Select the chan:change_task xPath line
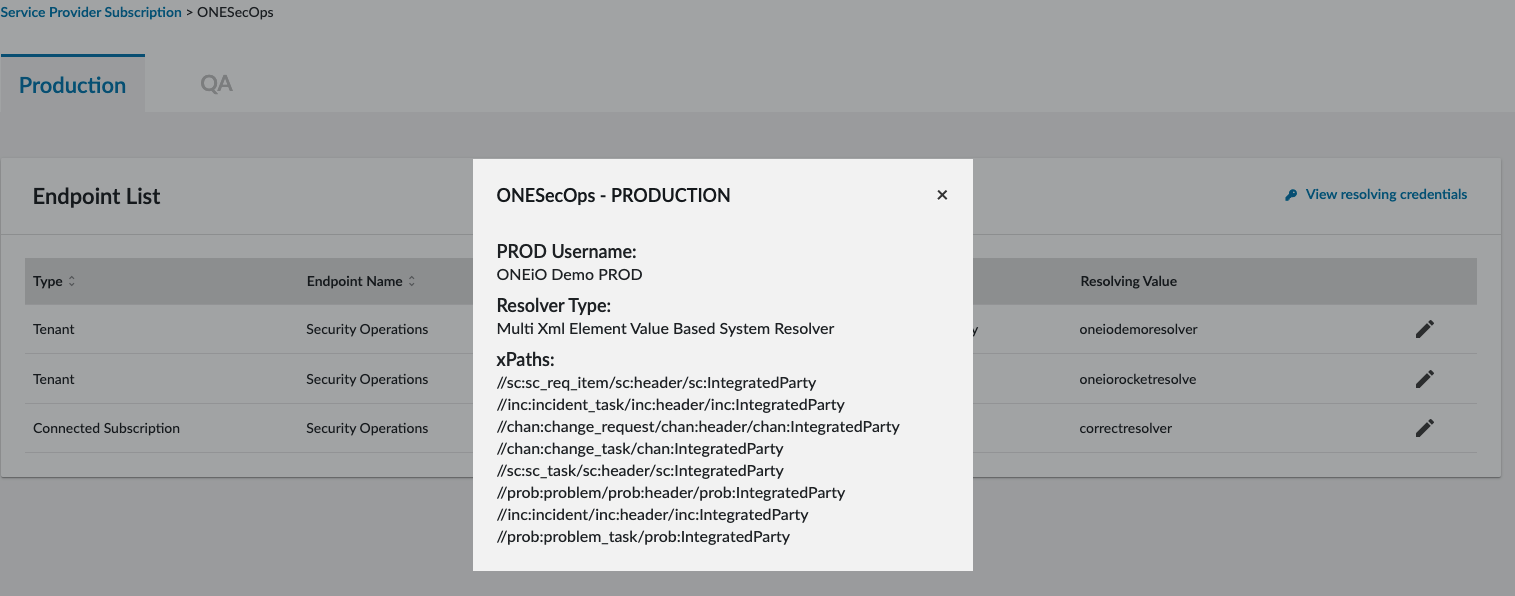 click(x=640, y=449)
